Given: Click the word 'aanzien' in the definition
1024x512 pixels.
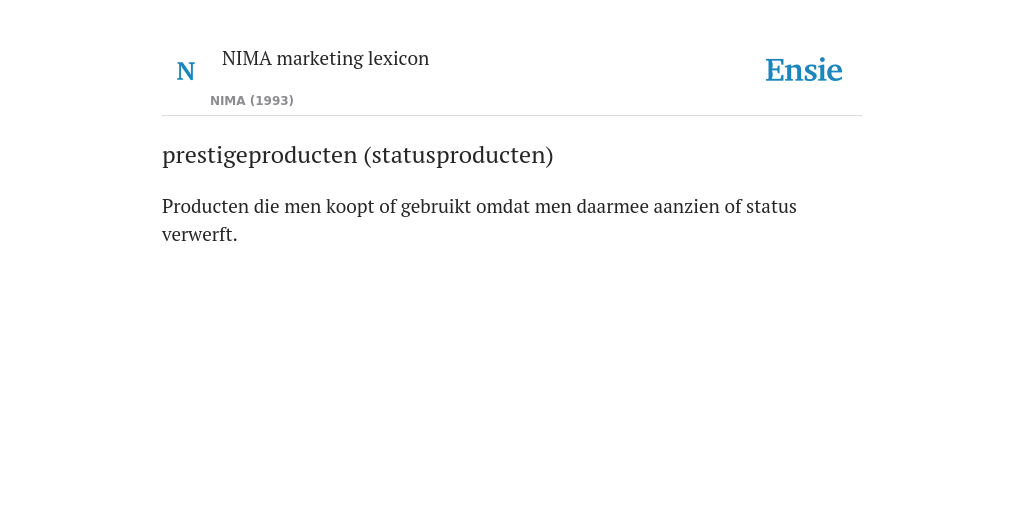Looking at the screenshot, I should (686, 206).
